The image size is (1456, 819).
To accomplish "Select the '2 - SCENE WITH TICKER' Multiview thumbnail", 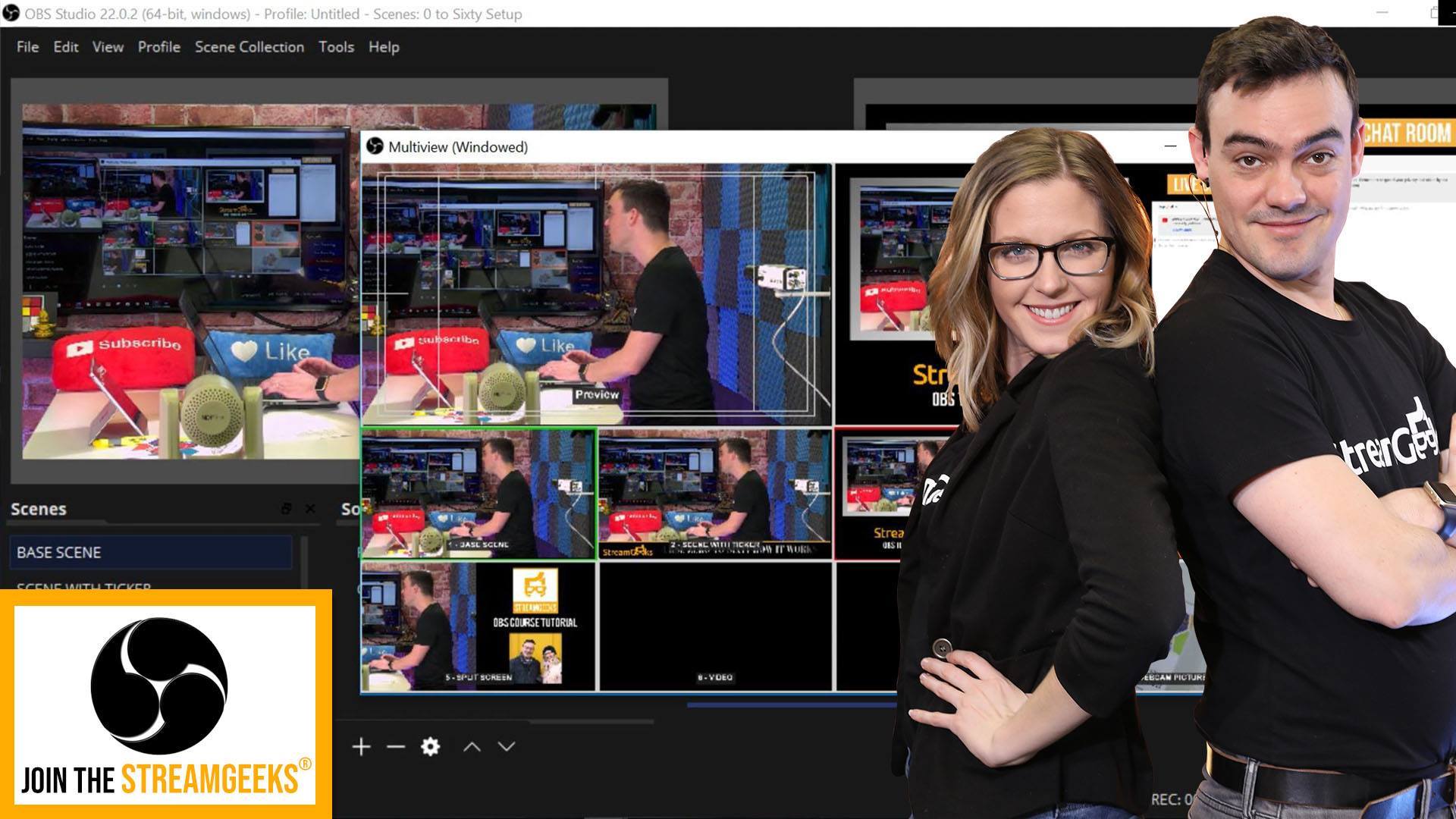I will (715, 494).
